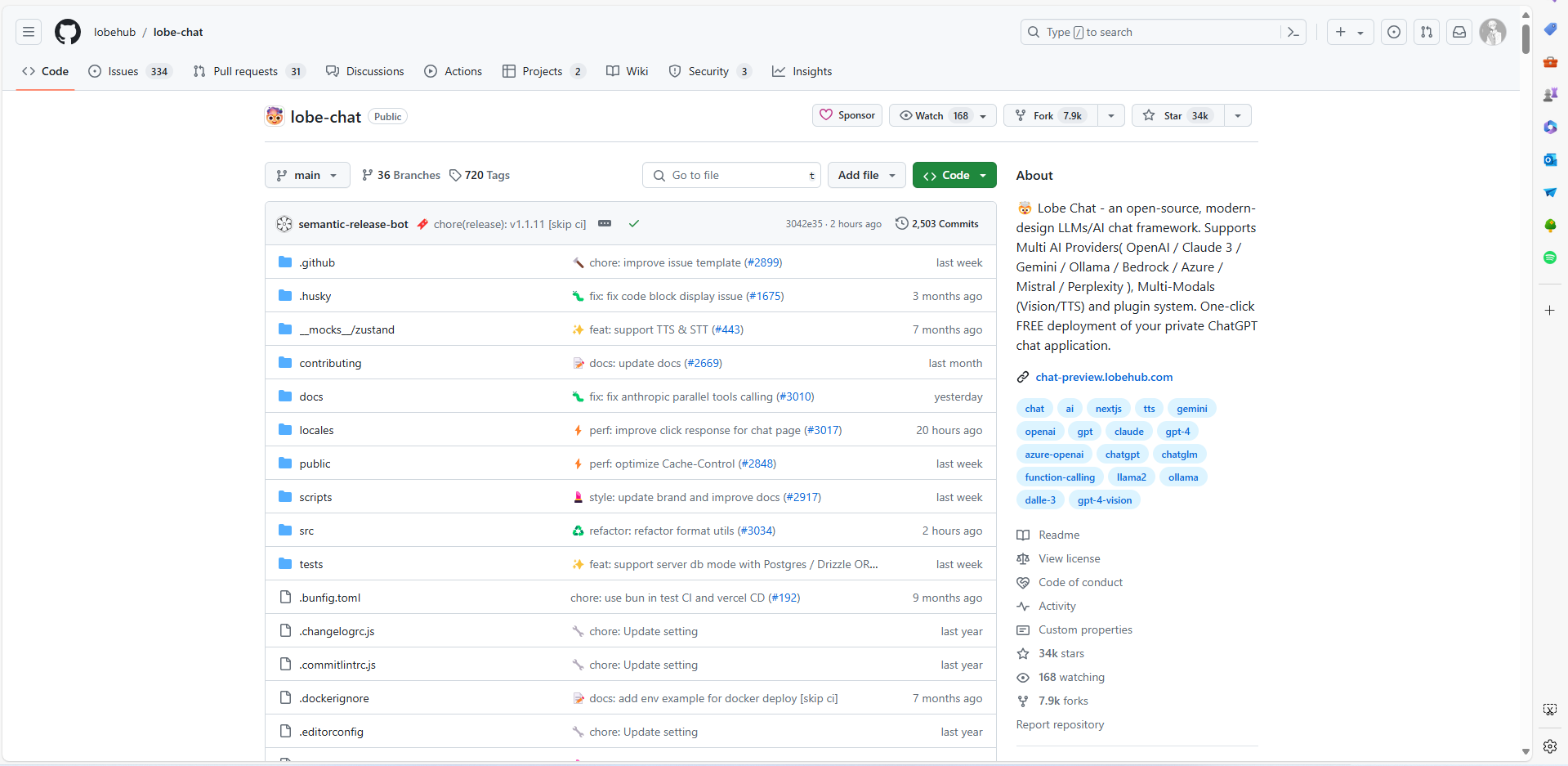Click the tools briefcase icon in sidebar
The height and width of the screenshot is (766, 1568).
(1550, 61)
